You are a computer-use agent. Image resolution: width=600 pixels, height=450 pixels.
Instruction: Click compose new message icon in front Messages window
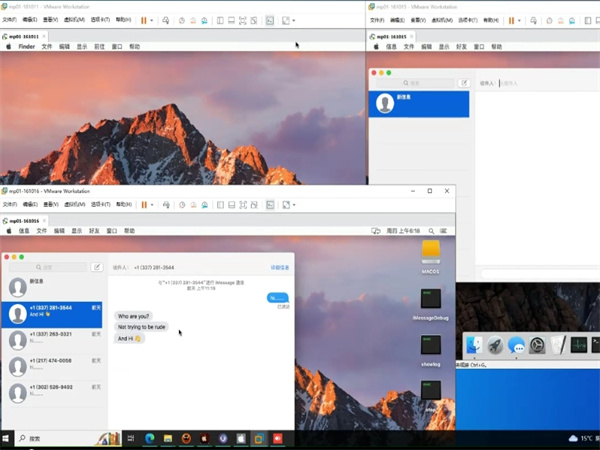(x=97, y=267)
